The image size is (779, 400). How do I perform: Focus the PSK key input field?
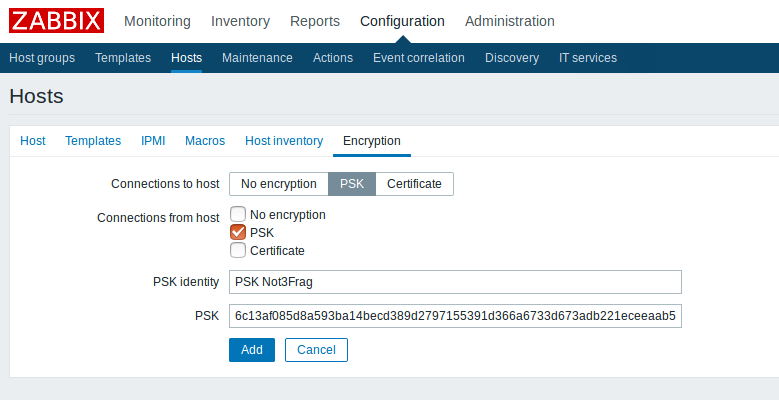point(455,316)
